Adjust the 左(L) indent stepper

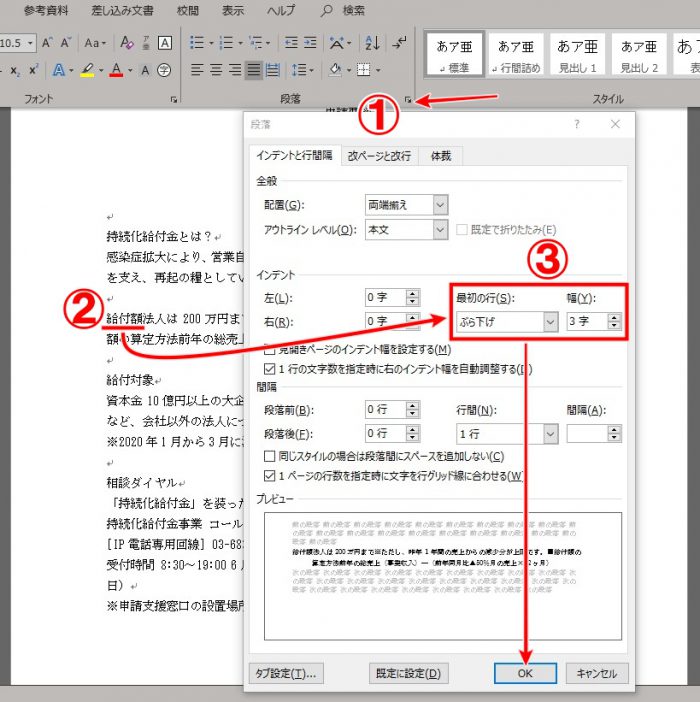click(x=413, y=298)
